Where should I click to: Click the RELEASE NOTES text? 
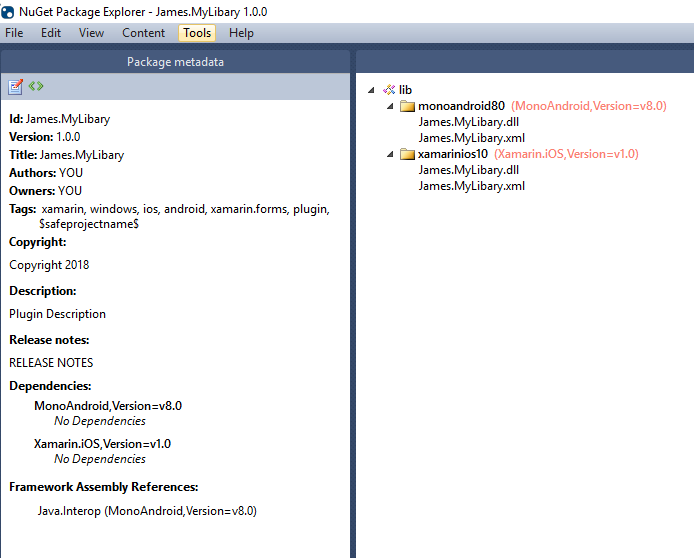tap(51, 362)
